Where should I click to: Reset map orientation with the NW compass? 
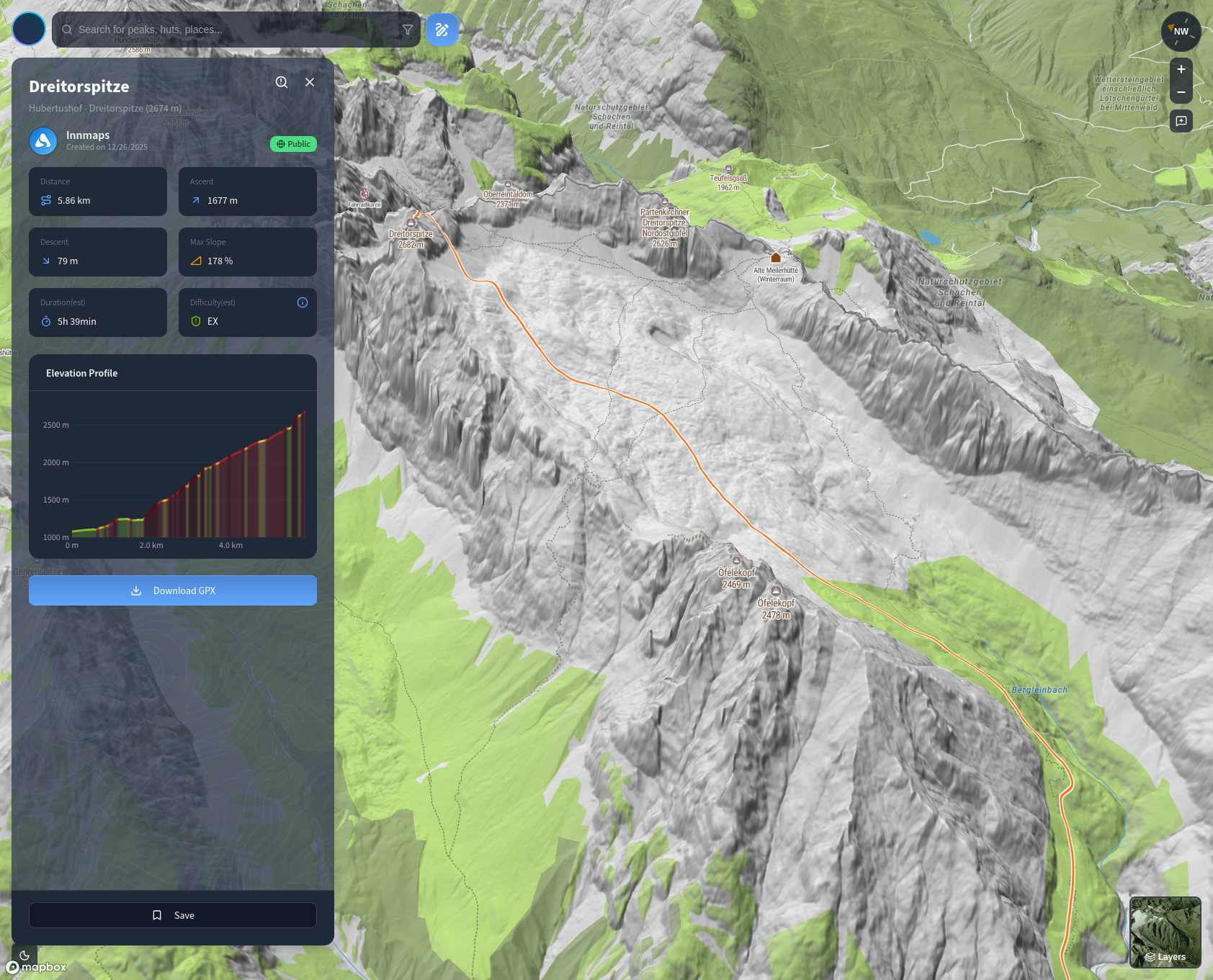(1181, 31)
